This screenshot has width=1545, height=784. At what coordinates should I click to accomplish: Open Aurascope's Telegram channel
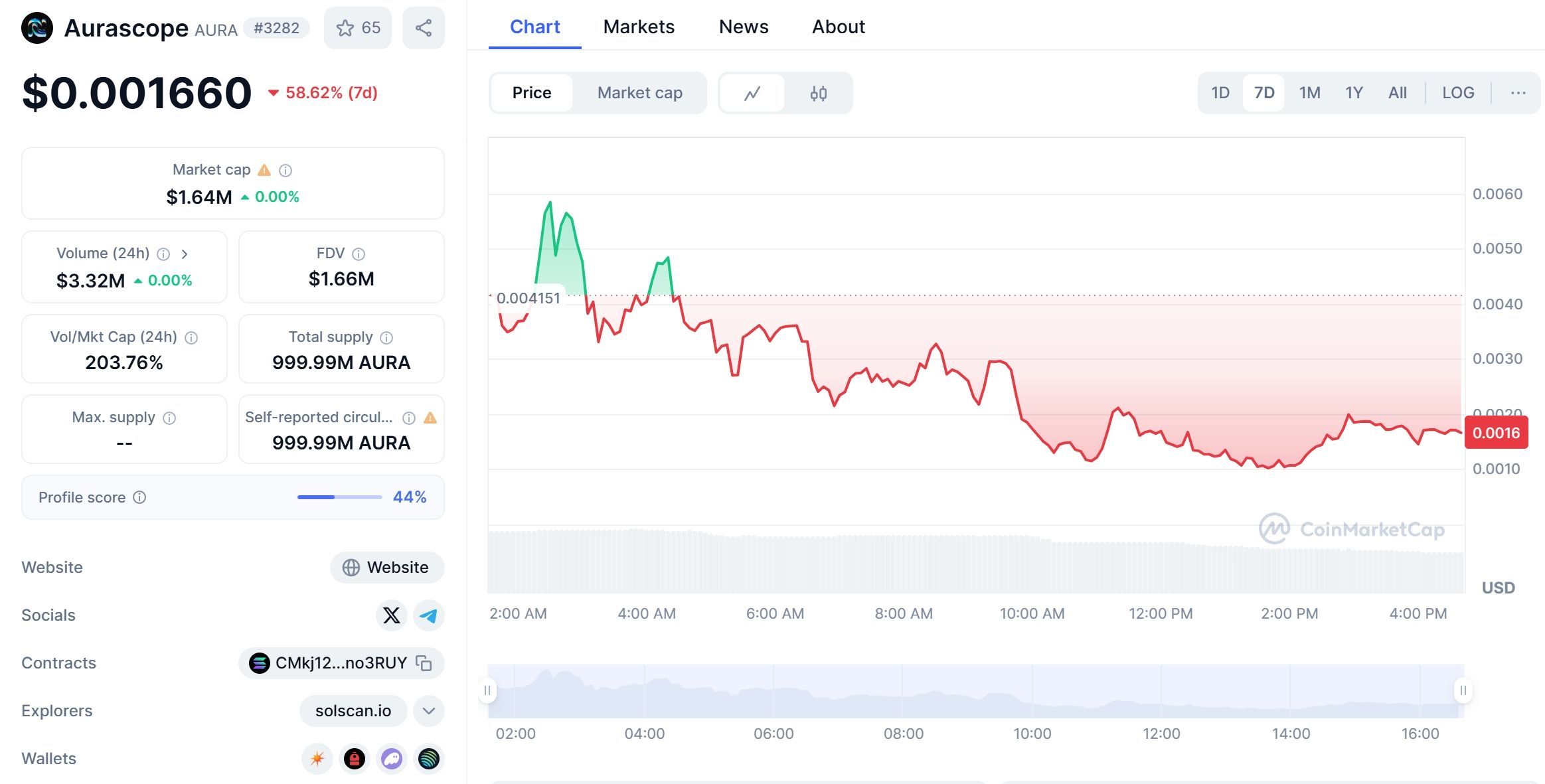point(429,615)
